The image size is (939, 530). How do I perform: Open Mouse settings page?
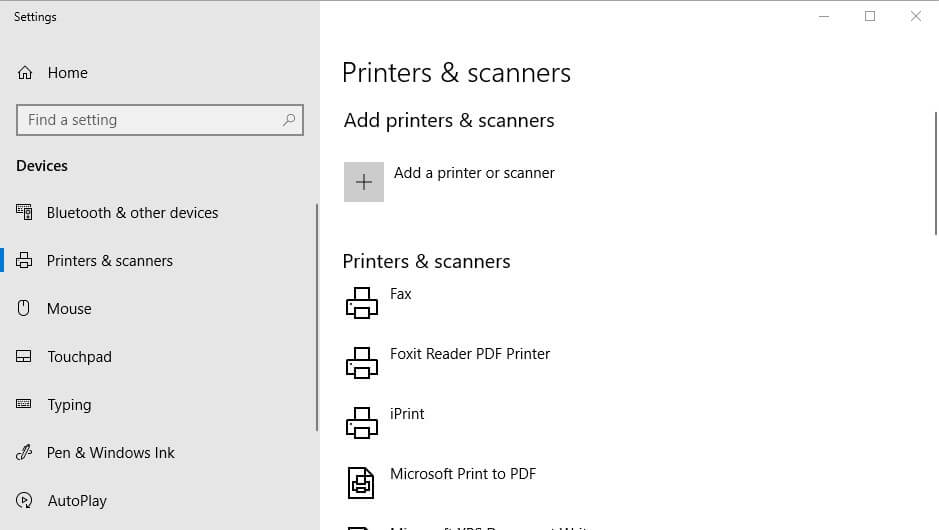69,309
